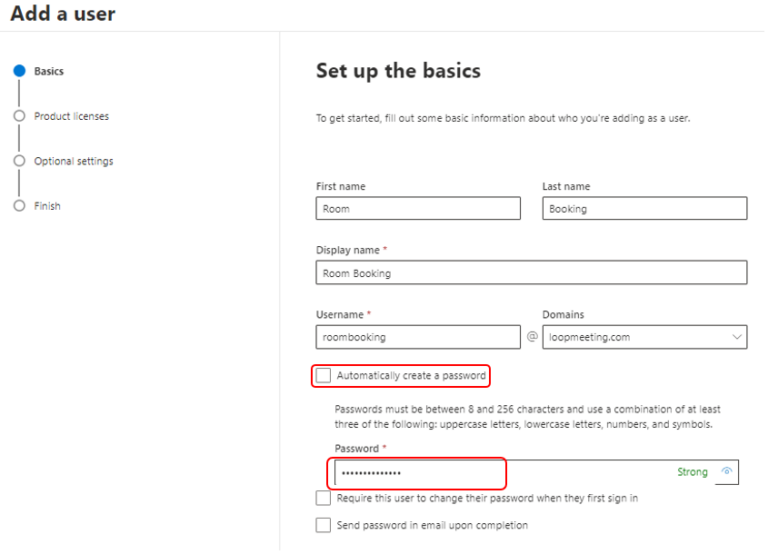The image size is (768, 554).
Task: Open the loopmeeting.com domain combo box
Action: (x=645, y=337)
